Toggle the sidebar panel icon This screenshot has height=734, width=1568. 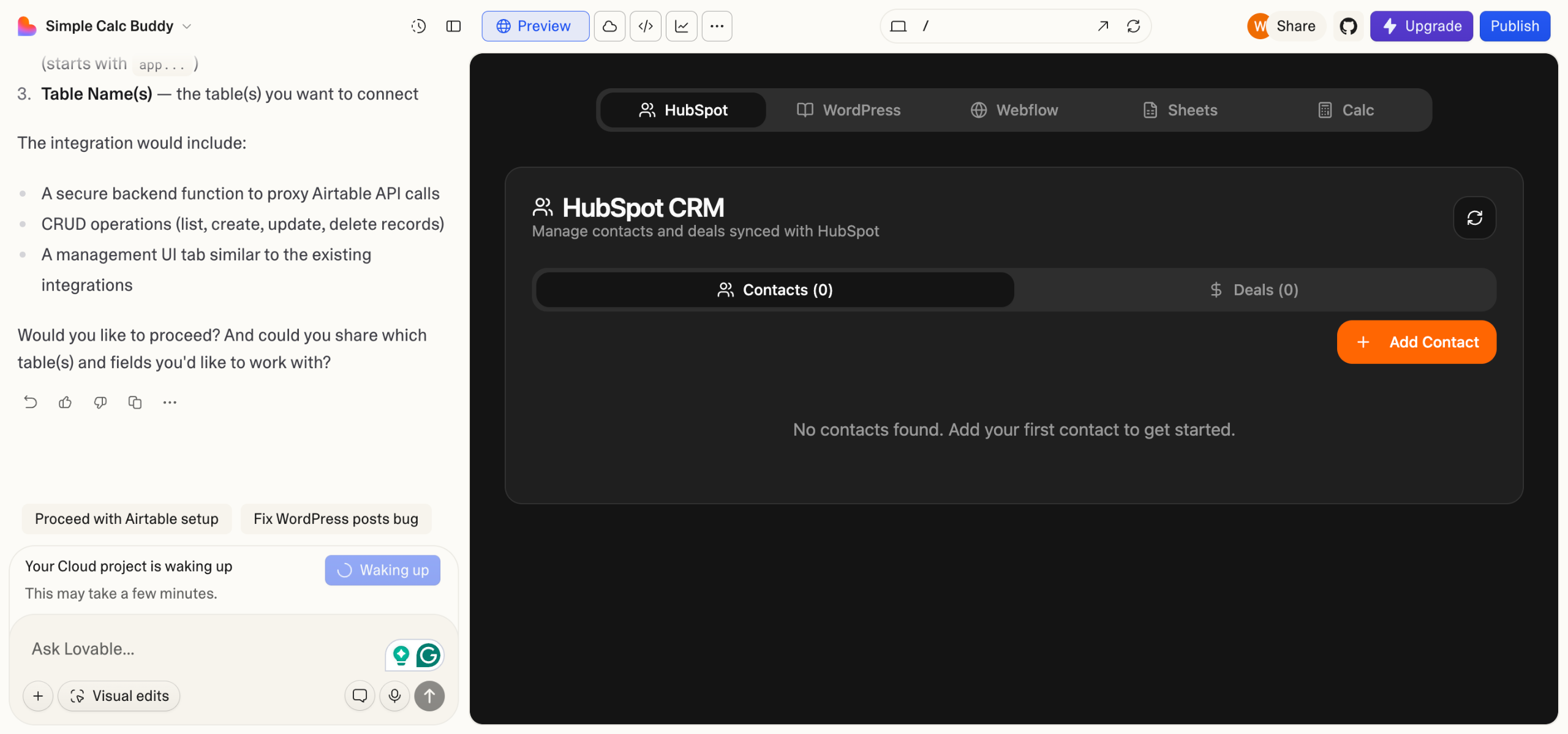click(453, 26)
